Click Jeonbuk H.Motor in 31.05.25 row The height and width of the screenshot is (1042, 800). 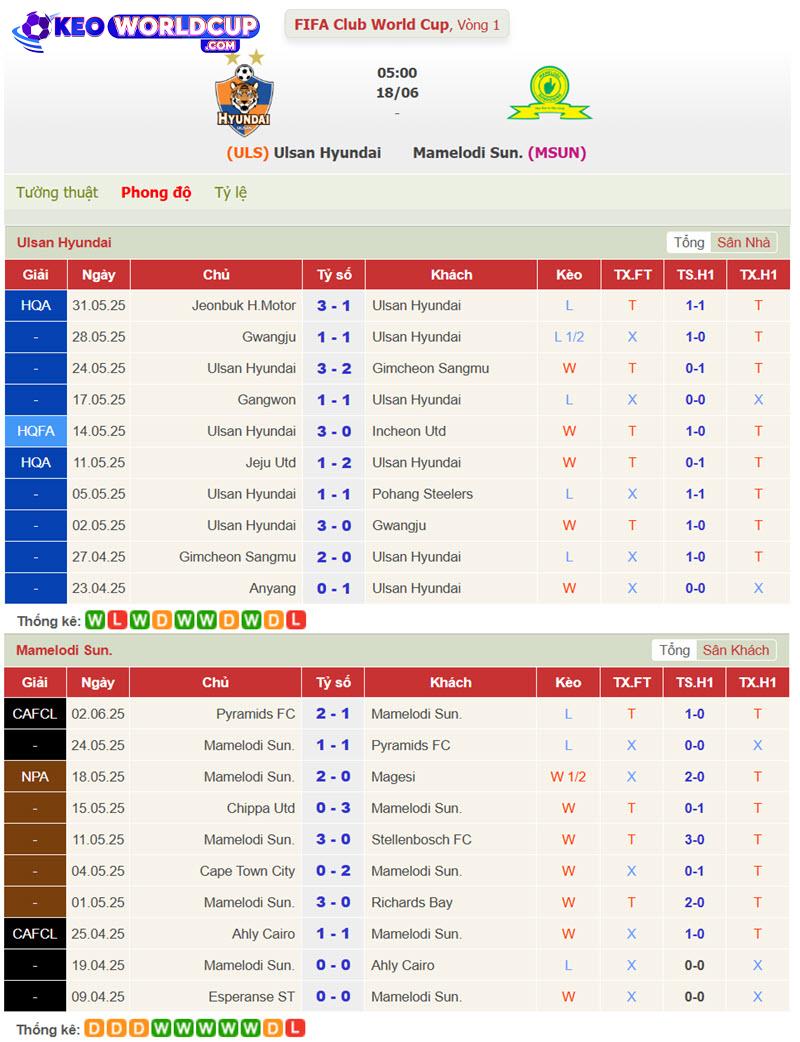244,306
